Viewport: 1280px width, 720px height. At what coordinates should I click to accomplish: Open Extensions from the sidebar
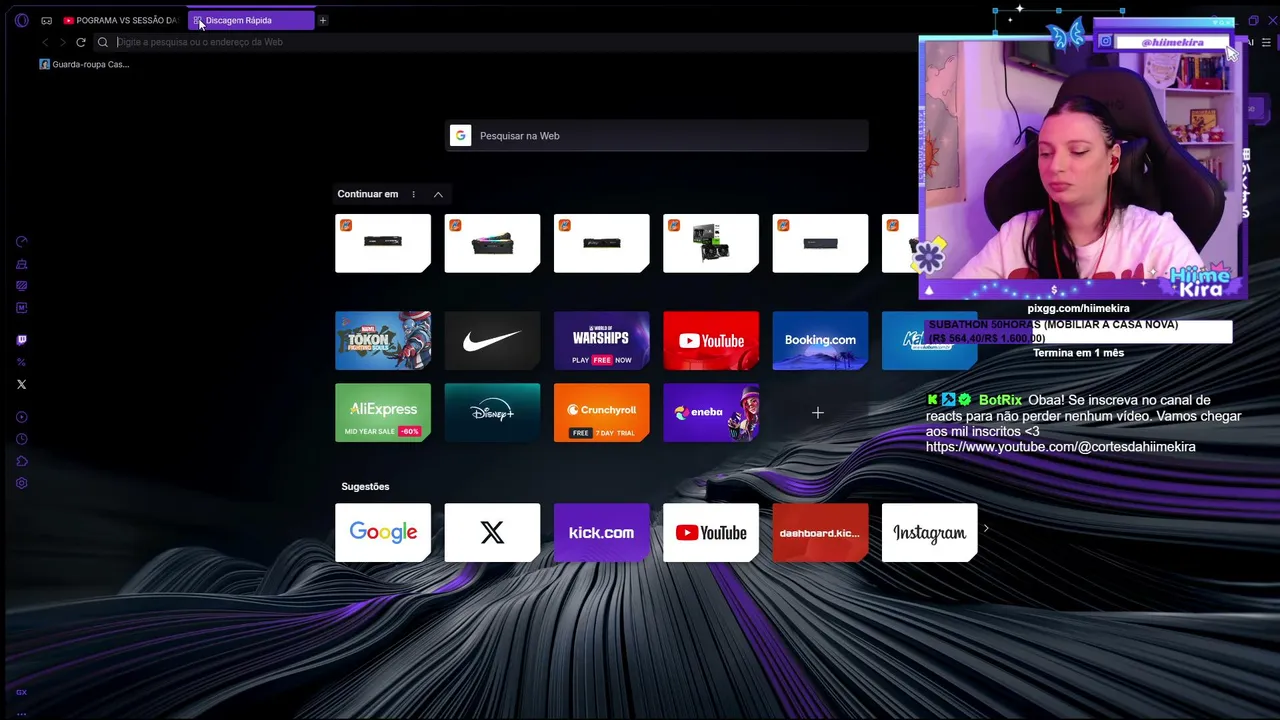click(21, 461)
